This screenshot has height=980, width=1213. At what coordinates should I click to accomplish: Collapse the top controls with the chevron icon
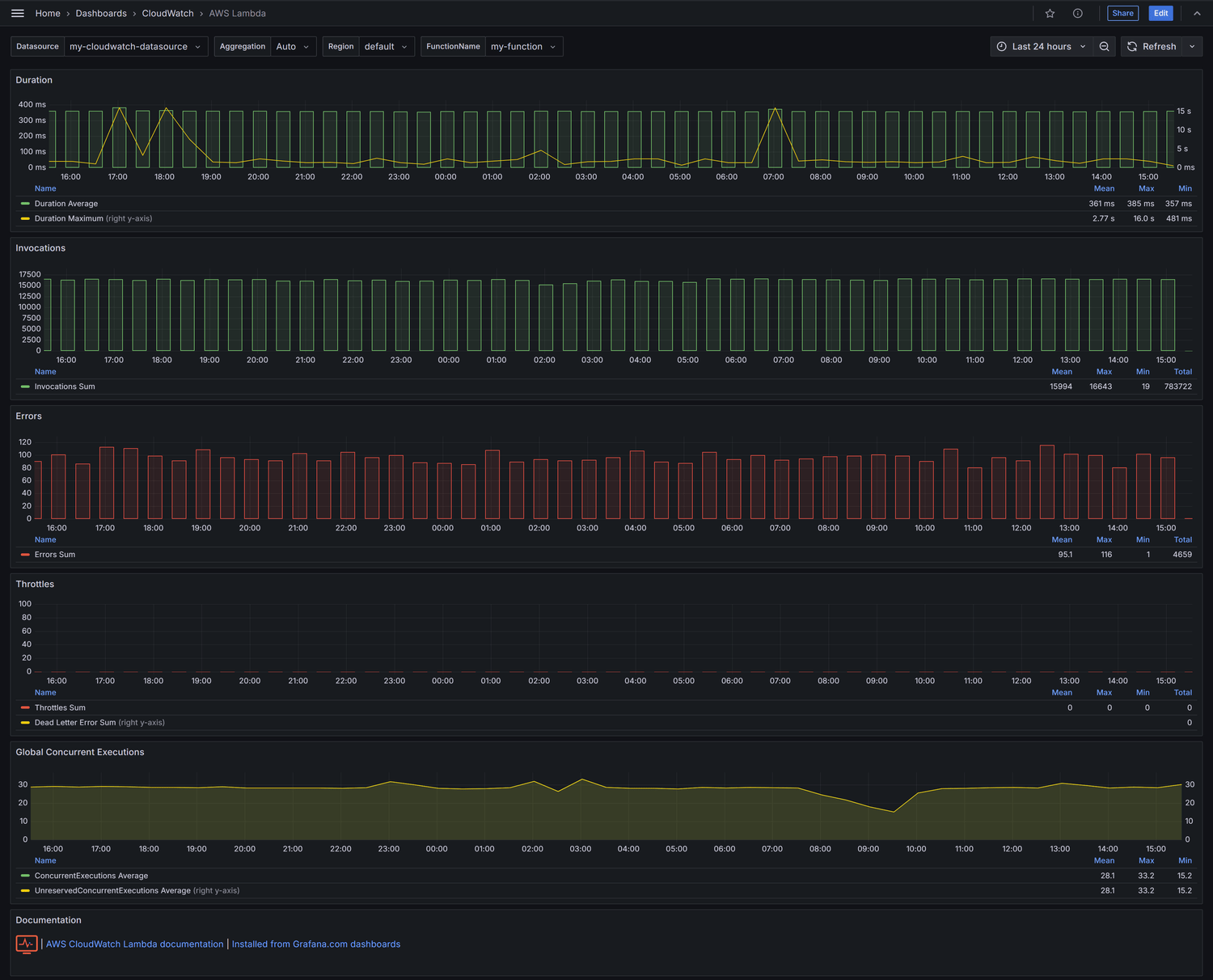coord(1197,13)
